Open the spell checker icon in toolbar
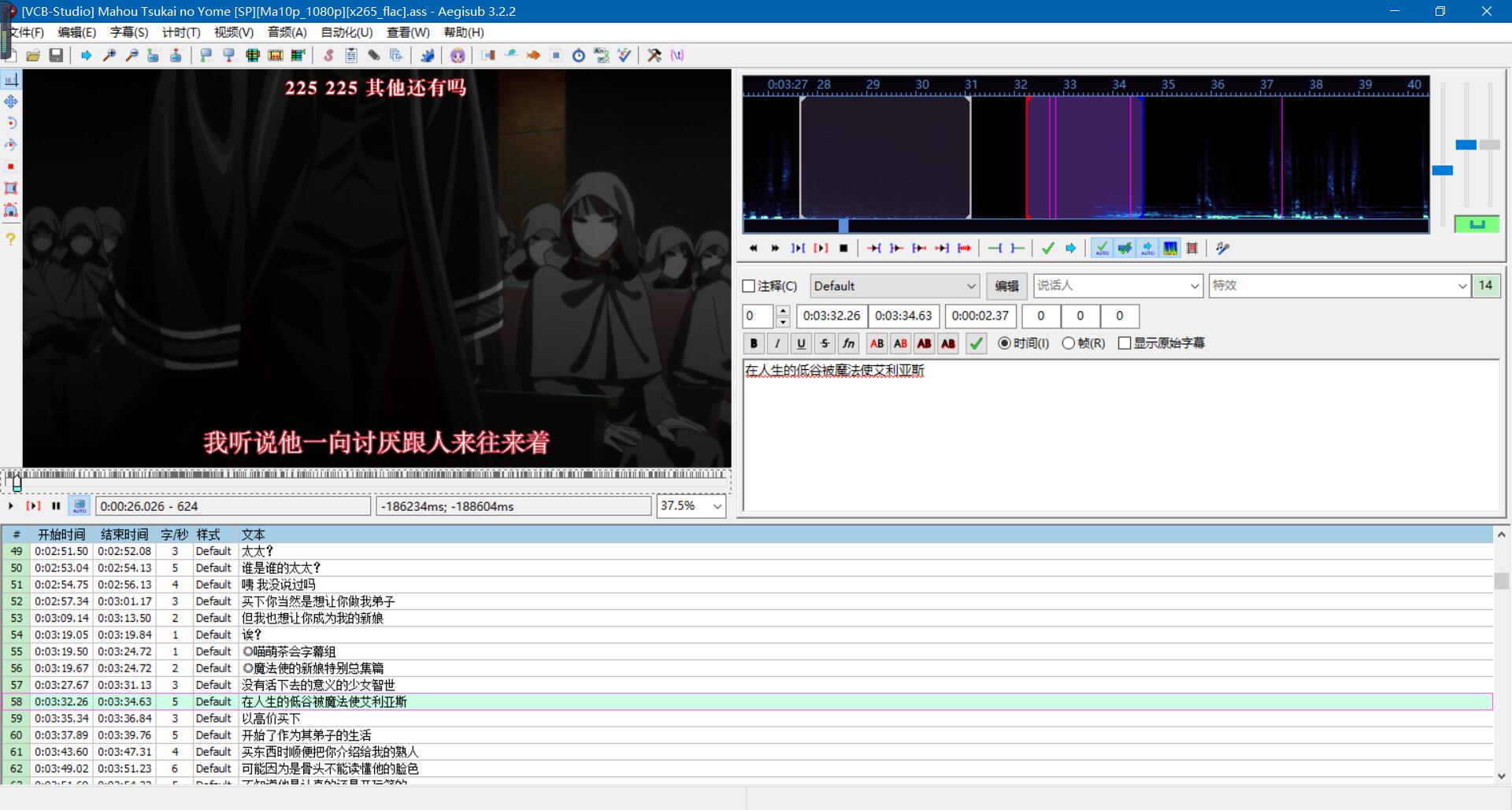Screen dimensions: 1512x810 coord(624,55)
